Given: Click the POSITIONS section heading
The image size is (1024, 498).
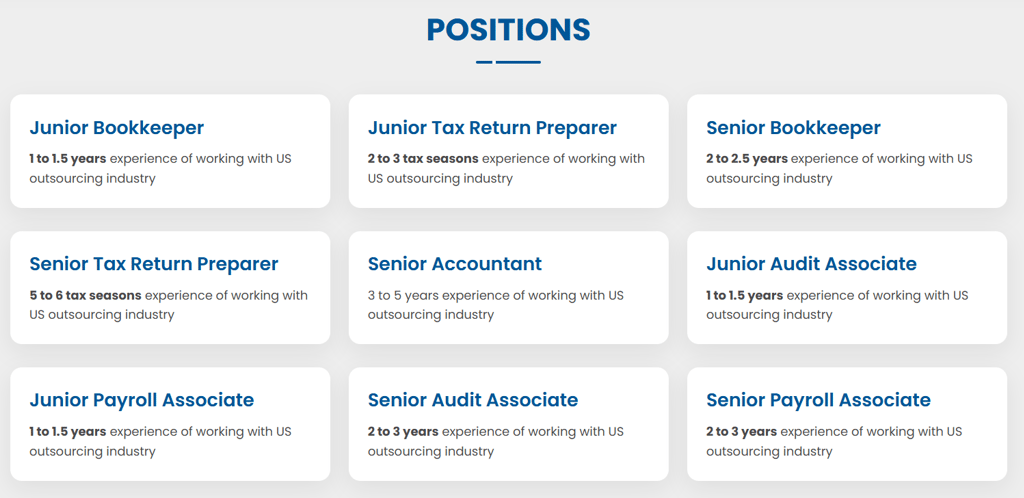Looking at the screenshot, I should point(508,29).
